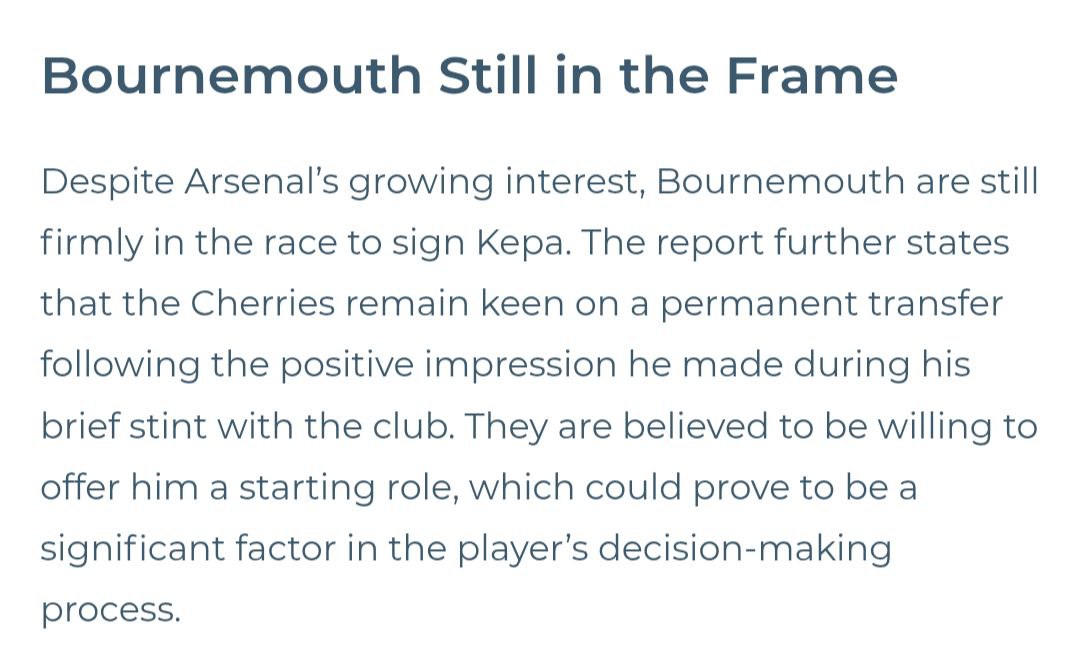This screenshot has width=1080, height=669.
Task: Click the 'Bournemouth Still in the Frame' heading
Action: [469, 76]
